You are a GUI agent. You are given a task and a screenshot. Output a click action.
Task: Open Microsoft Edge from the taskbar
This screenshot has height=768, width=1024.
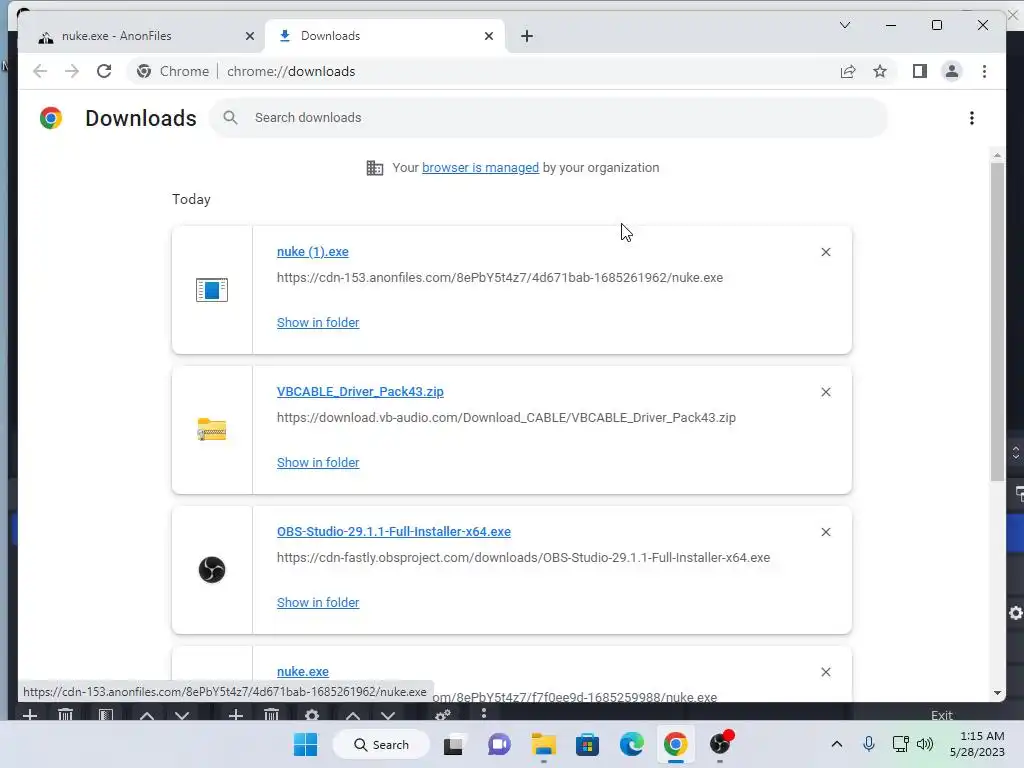point(632,744)
